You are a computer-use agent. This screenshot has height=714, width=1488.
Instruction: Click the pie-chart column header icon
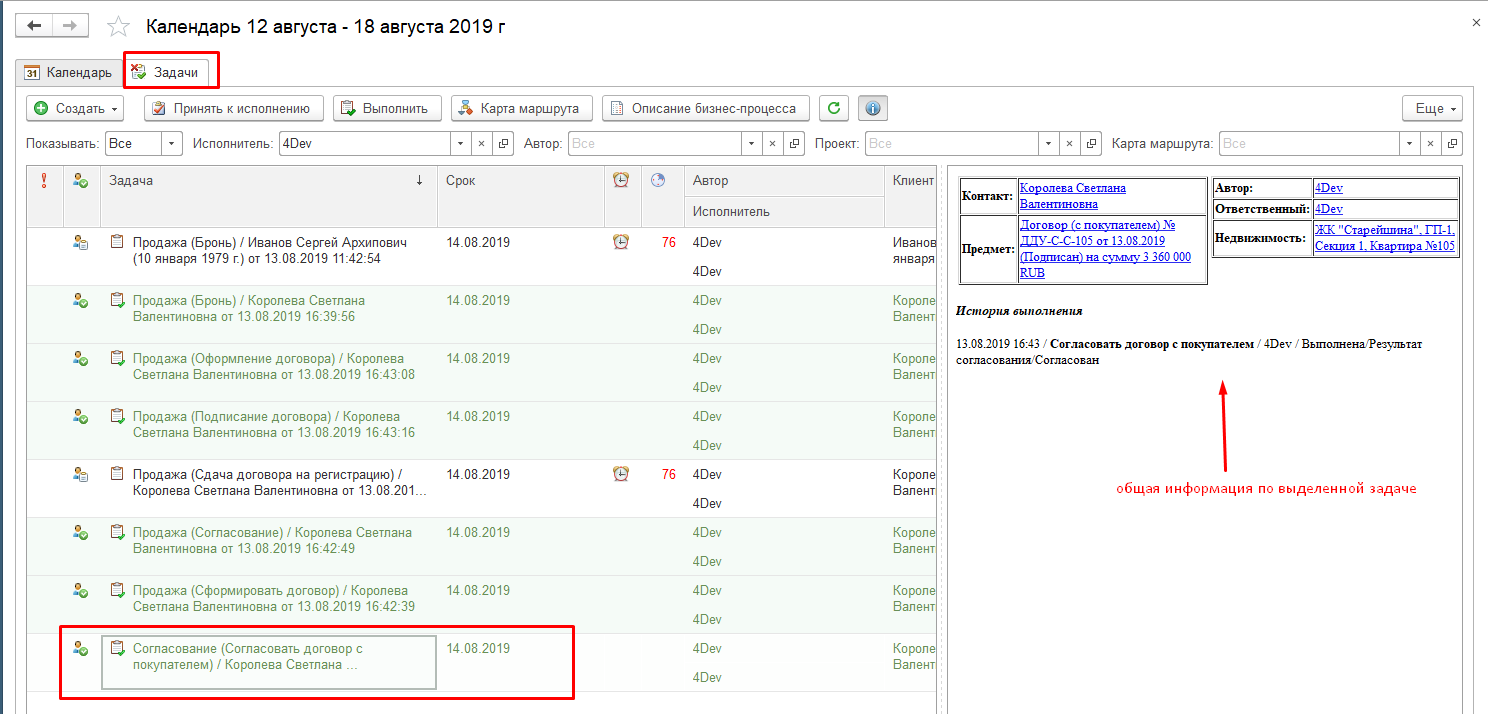pyautogui.click(x=658, y=180)
